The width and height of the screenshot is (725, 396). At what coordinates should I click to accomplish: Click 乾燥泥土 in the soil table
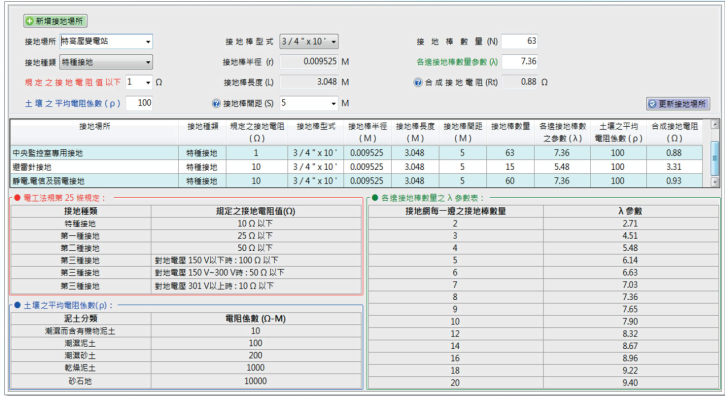(x=80, y=368)
